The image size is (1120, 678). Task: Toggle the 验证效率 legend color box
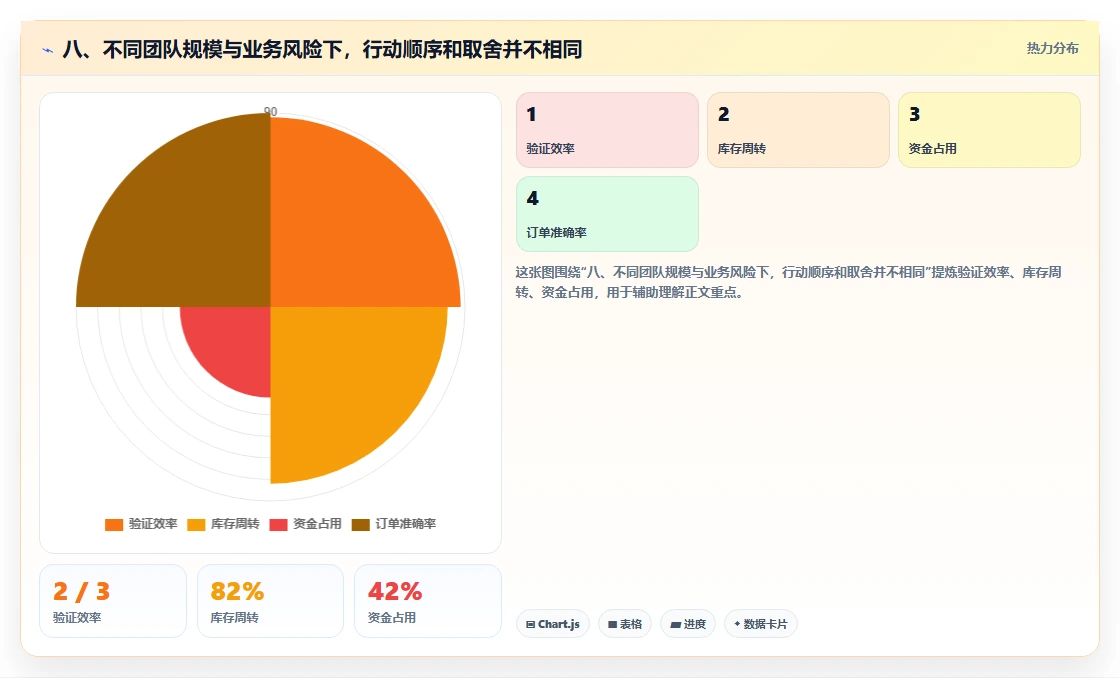114,524
